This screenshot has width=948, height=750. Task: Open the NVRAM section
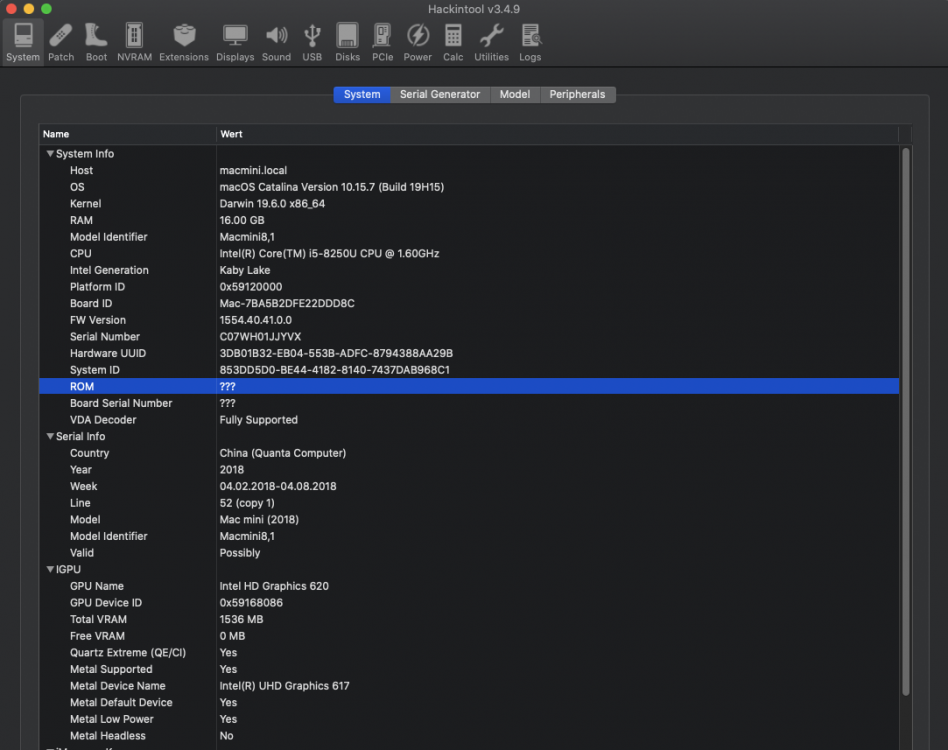click(134, 42)
